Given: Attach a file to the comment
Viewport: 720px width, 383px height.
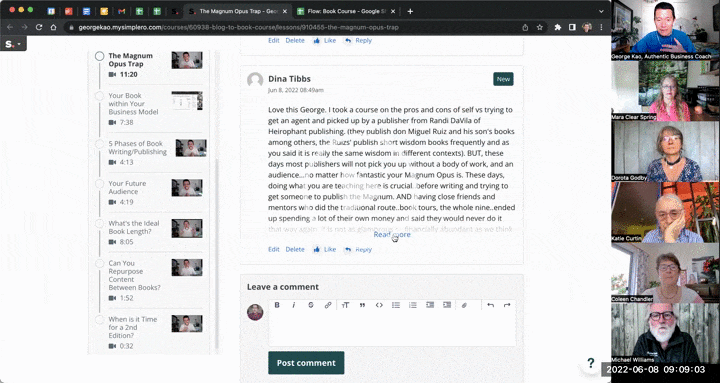Looking at the screenshot, I should [464, 305].
